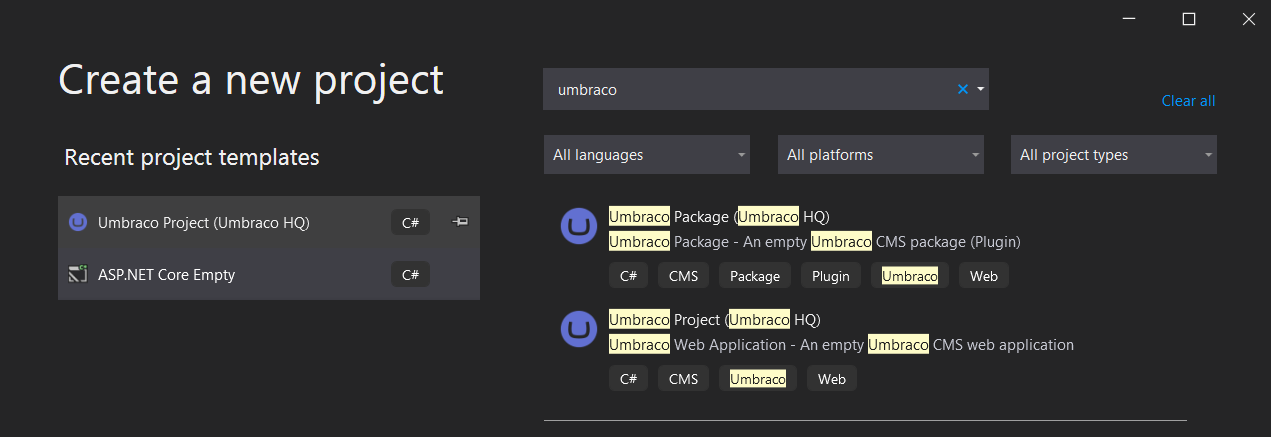Click the Umbraco Web Application description text

coord(841,345)
